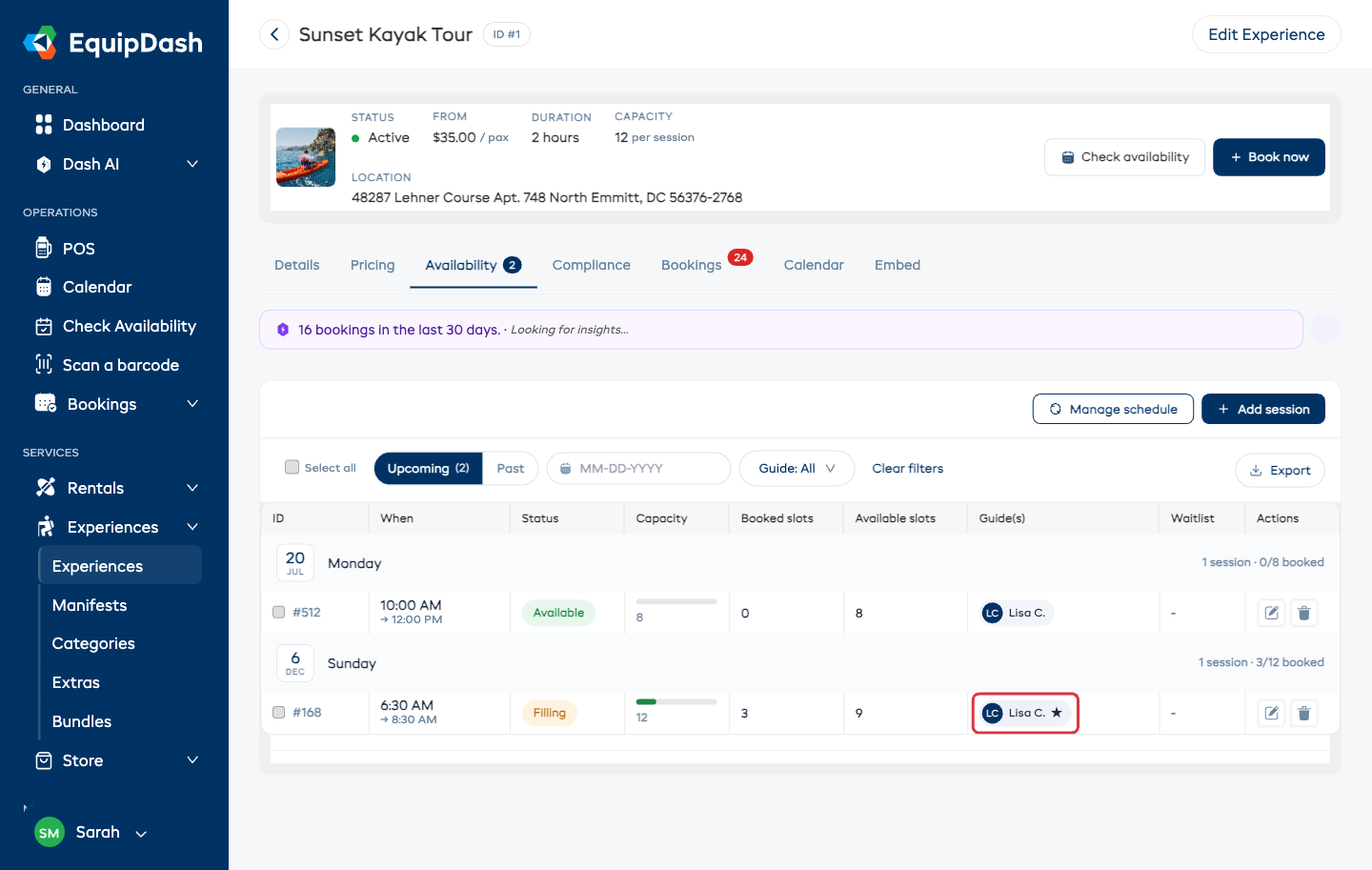Viewport: 1372px width, 870px height.
Task: Expand the Rentals sidebar section
Action: 114,488
